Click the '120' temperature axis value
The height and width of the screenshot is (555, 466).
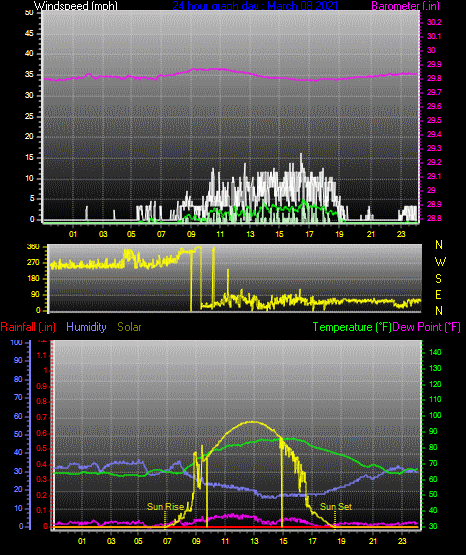click(435, 384)
